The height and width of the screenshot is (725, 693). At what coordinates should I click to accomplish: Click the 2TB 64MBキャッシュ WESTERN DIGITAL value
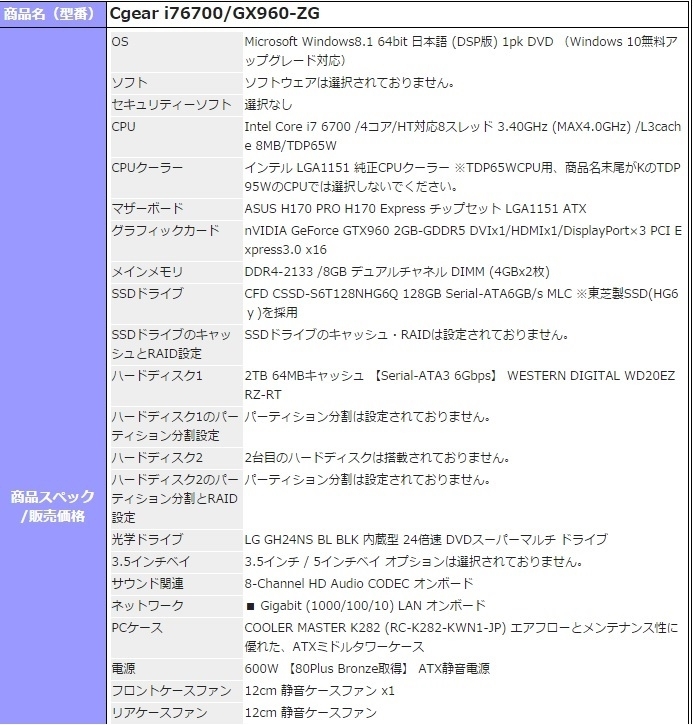[x=460, y=385]
